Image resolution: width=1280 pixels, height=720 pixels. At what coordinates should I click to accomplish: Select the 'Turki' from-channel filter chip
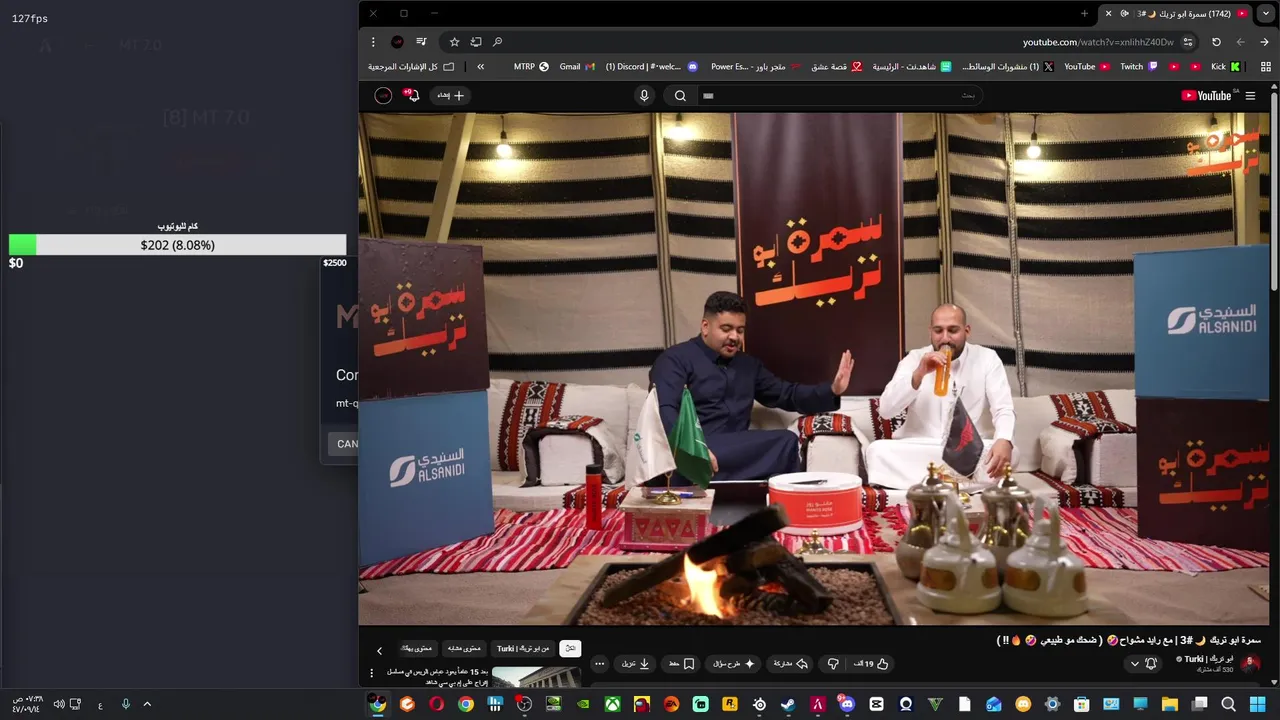tap(523, 648)
